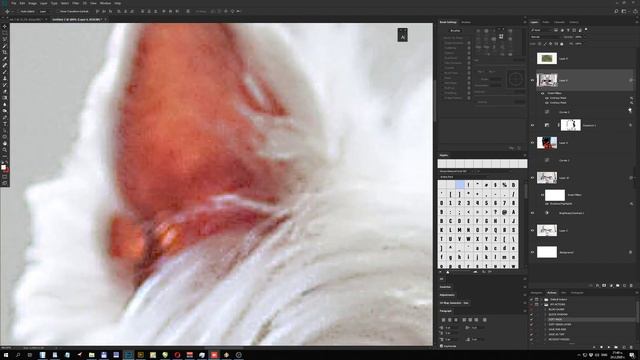Select the Eraser tool
This screenshot has width=640, height=360.
pyautogui.click(x=4, y=92)
